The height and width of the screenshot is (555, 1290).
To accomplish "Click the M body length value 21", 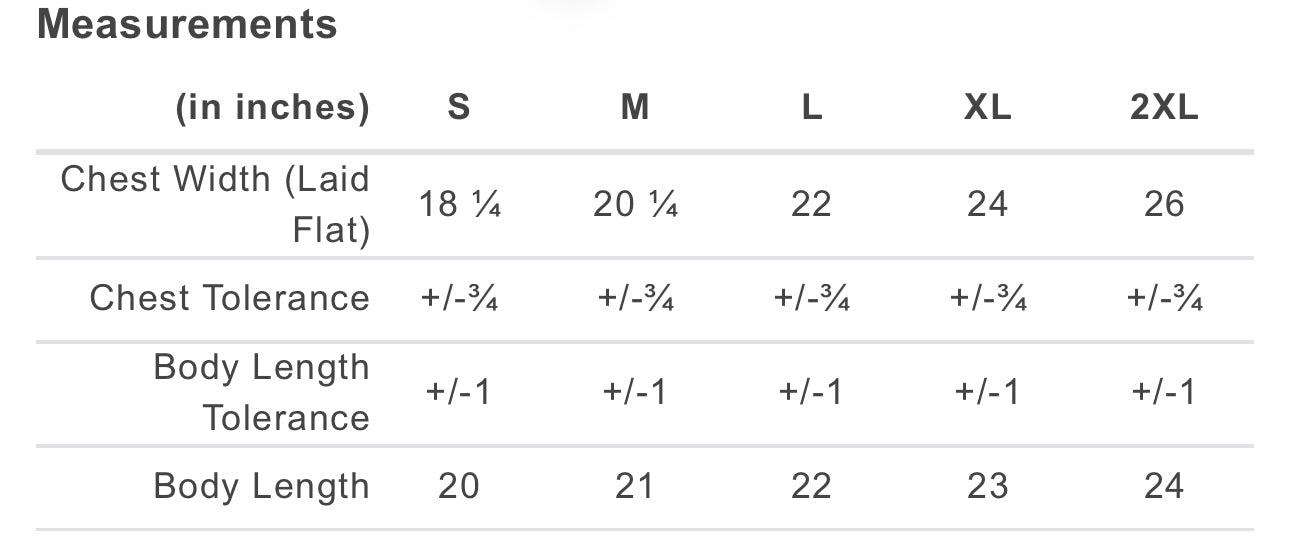I will point(635,487).
